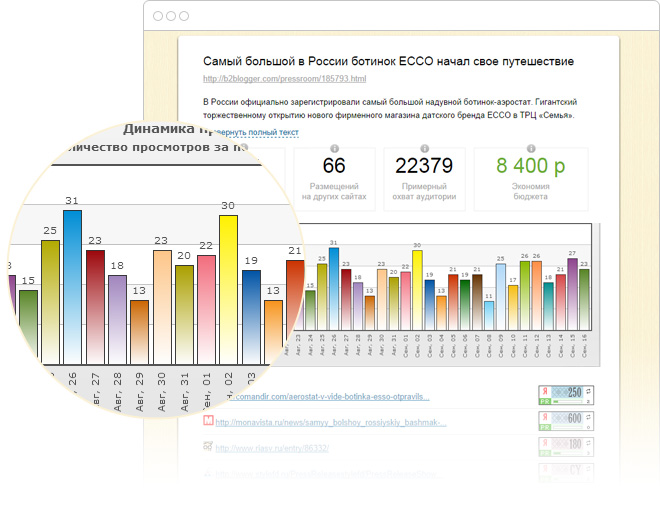The height and width of the screenshot is (509, 660).
Task: Open the b2blogger.com/pressroom/185793.html link
Action: point(284,78)
